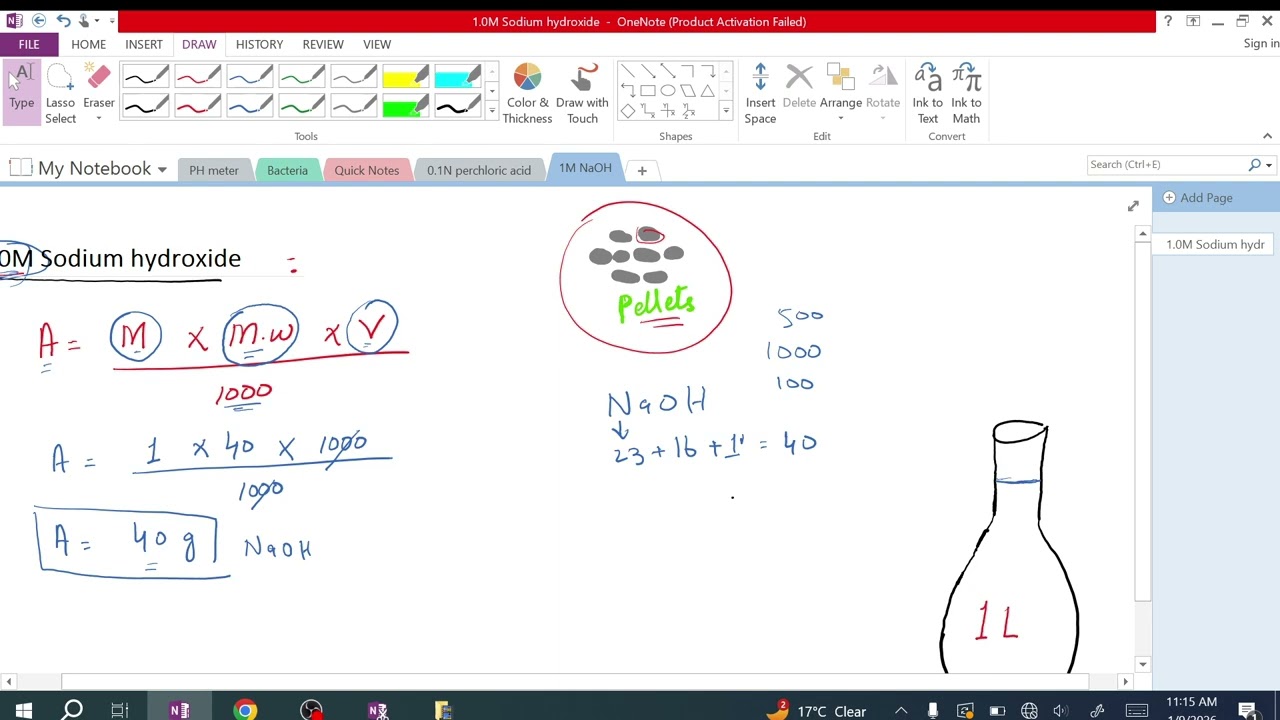Click Add Page button

[1198, 197]
